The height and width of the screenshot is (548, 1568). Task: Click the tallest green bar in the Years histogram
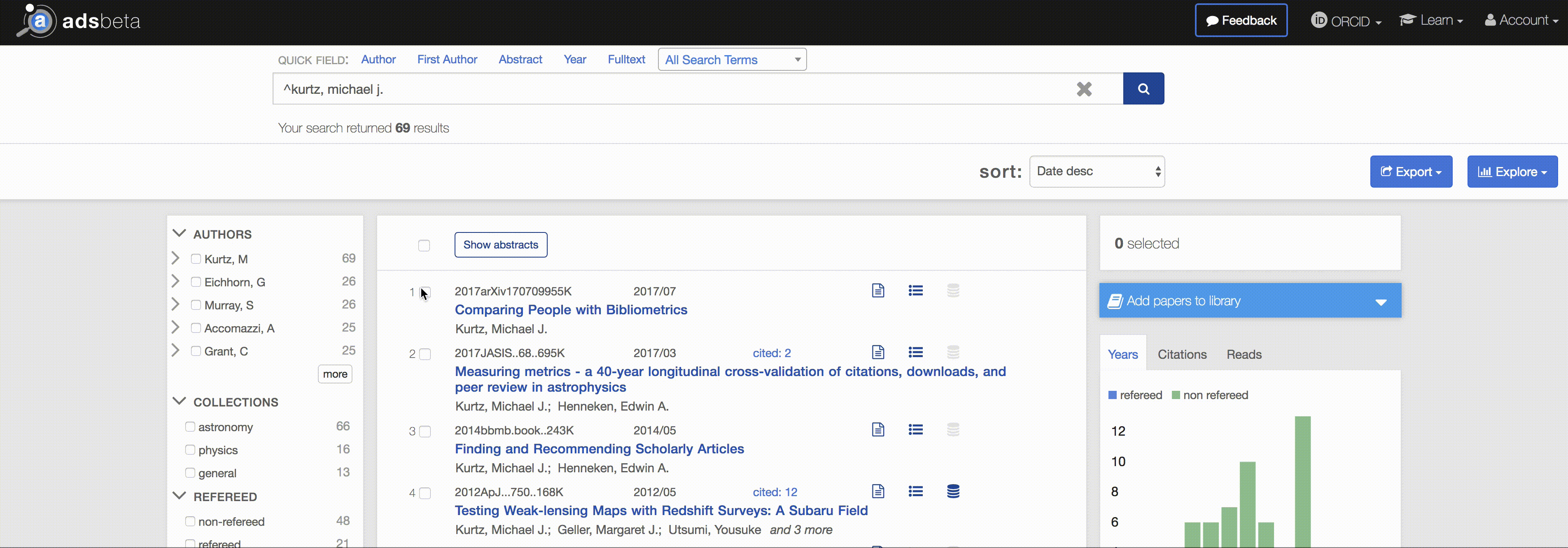point(1304,481)
